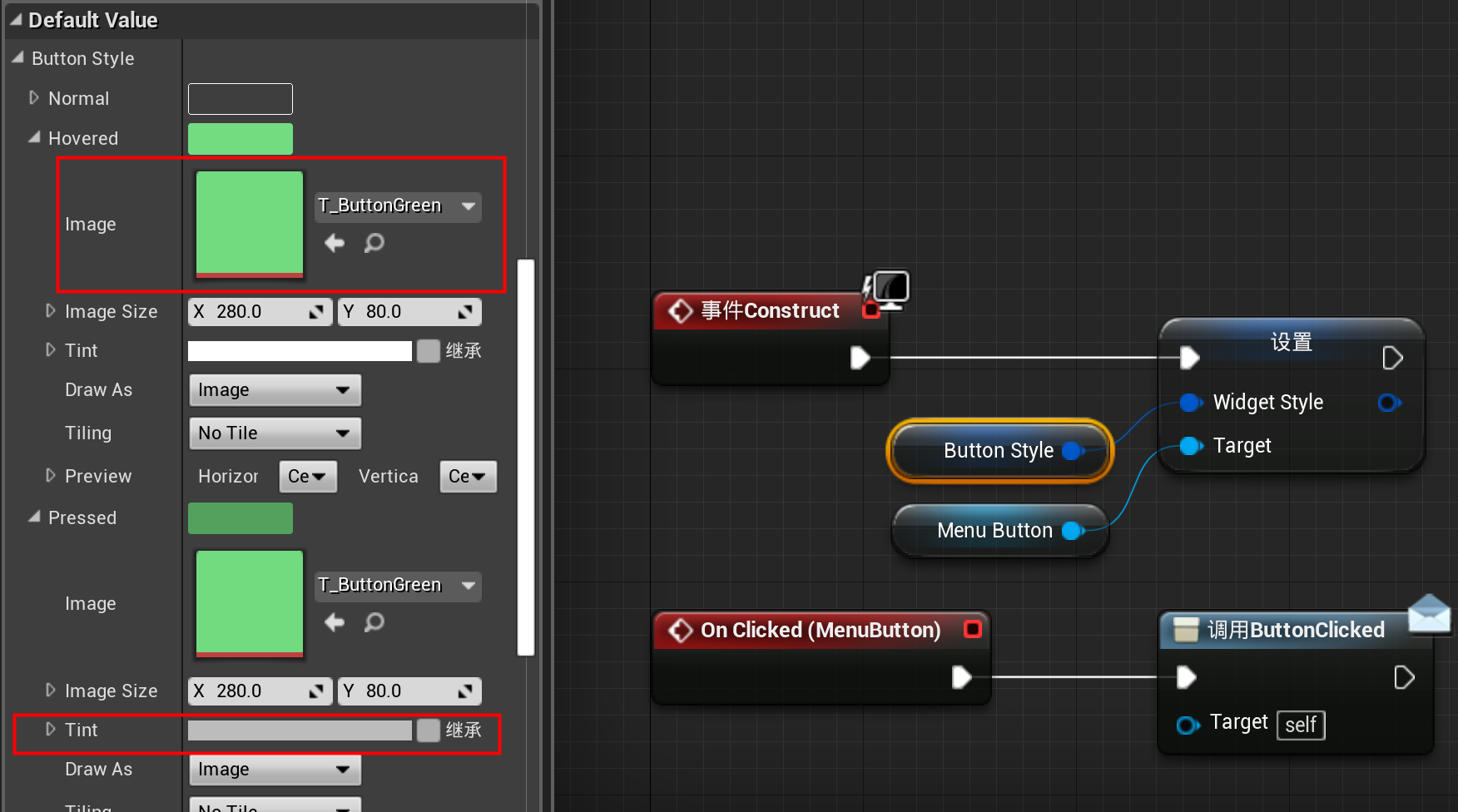This screenshot has height=812, width=1458.
Task: Collapse the Hovered style section
Action: tap(34, 138)
